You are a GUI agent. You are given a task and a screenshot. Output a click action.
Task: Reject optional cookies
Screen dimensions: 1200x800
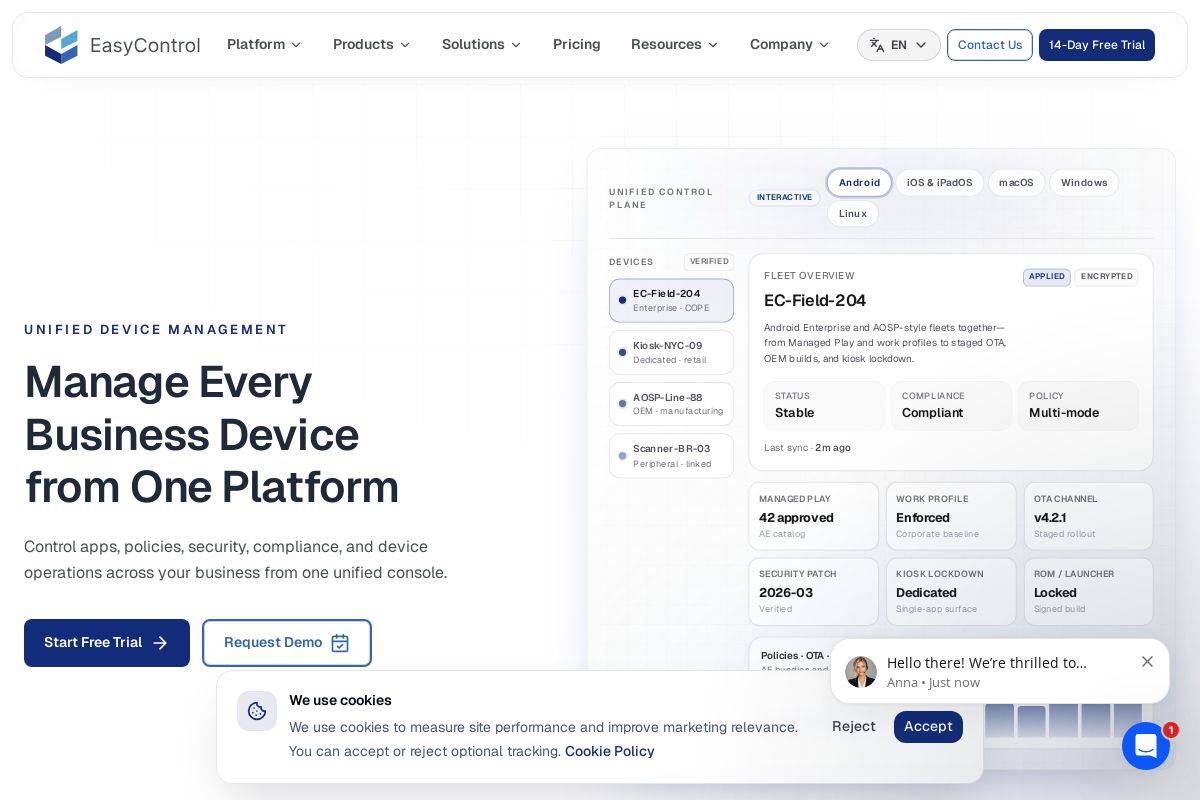(x=854, y=727)
